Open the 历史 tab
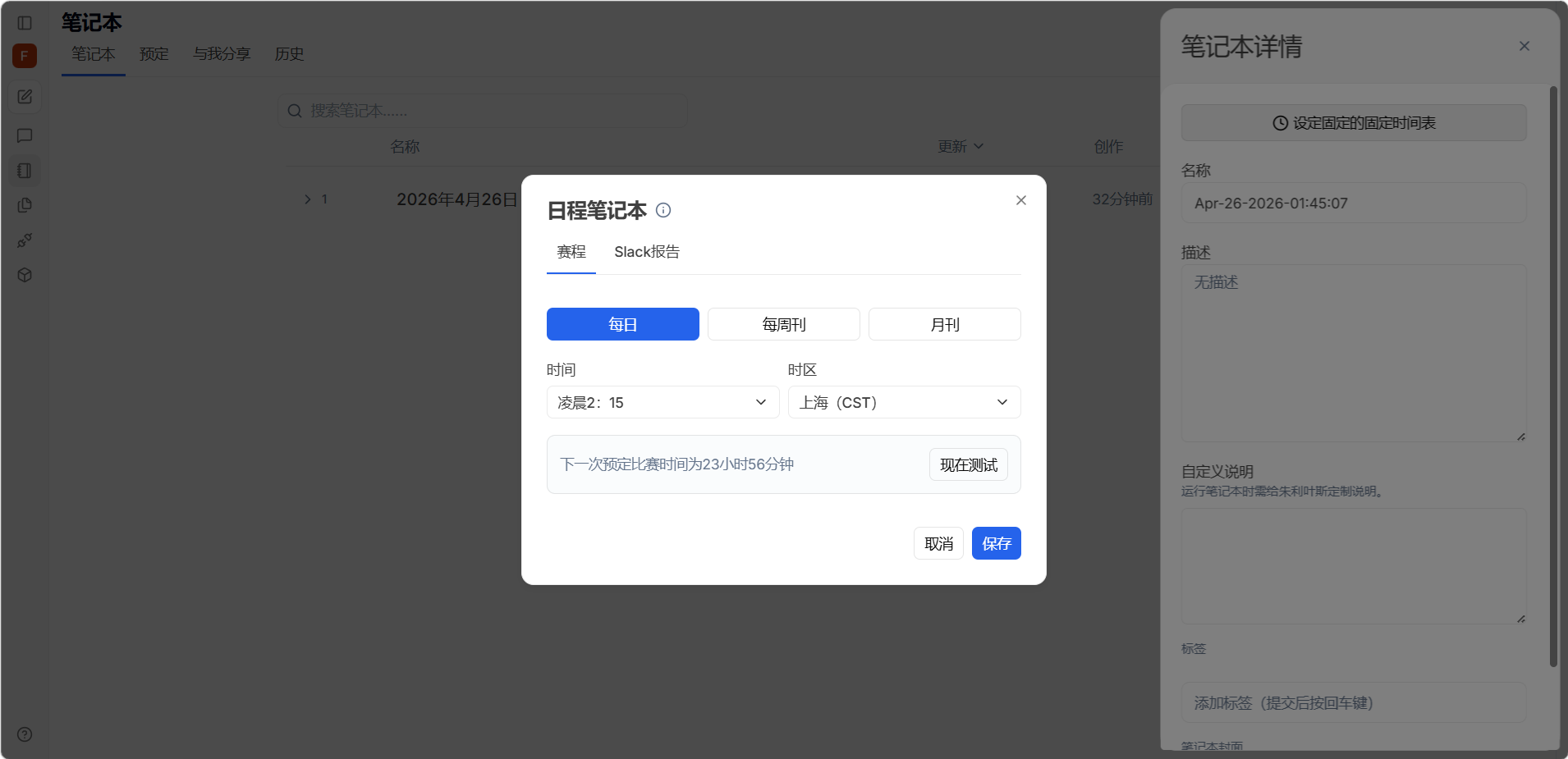The image size is (1568, 759). (x=289, y=54)
